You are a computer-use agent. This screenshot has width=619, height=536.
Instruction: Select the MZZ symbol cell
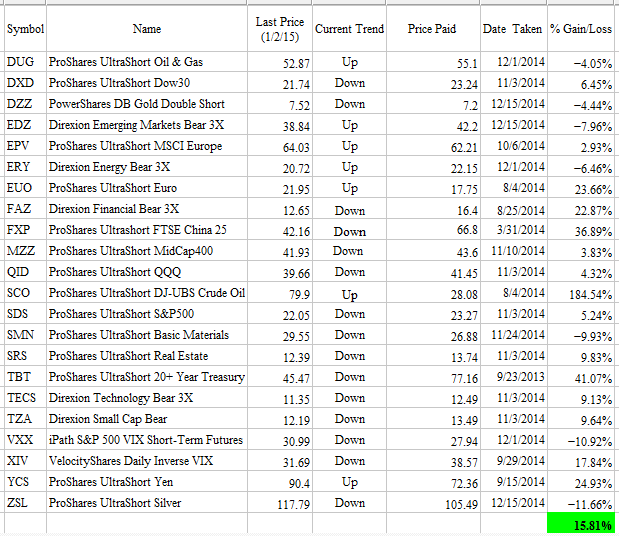(x=25, y=251)
